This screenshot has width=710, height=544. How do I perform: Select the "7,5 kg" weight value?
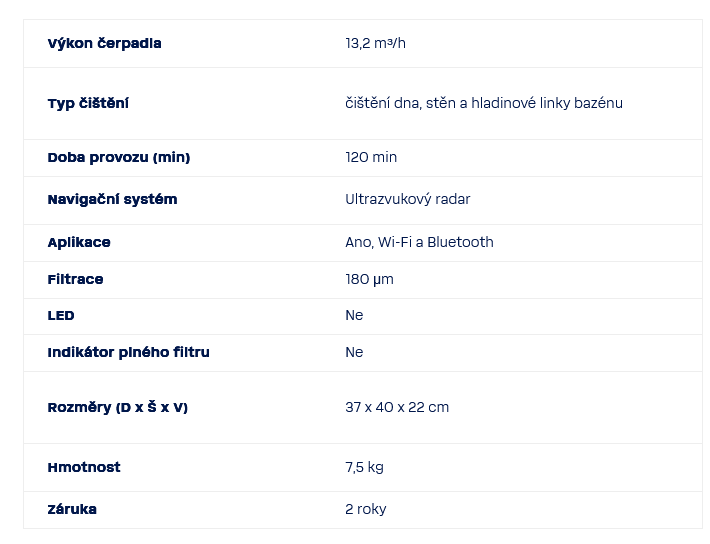[x=364, y=467]
